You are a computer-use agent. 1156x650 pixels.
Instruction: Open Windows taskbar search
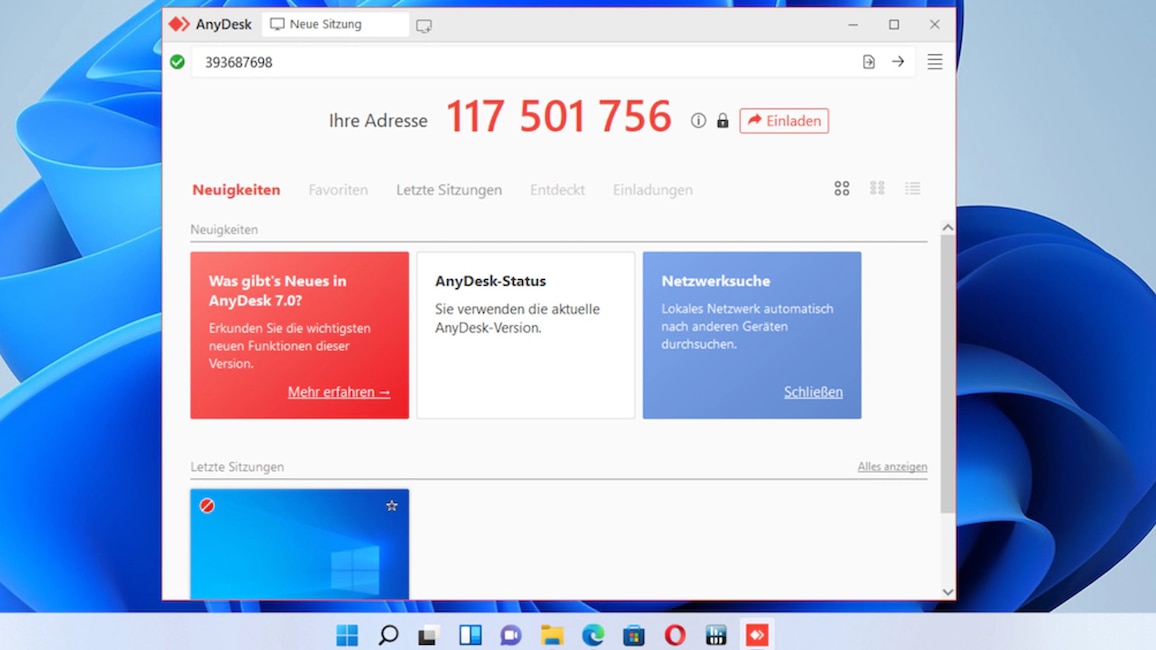coord(389,635)
